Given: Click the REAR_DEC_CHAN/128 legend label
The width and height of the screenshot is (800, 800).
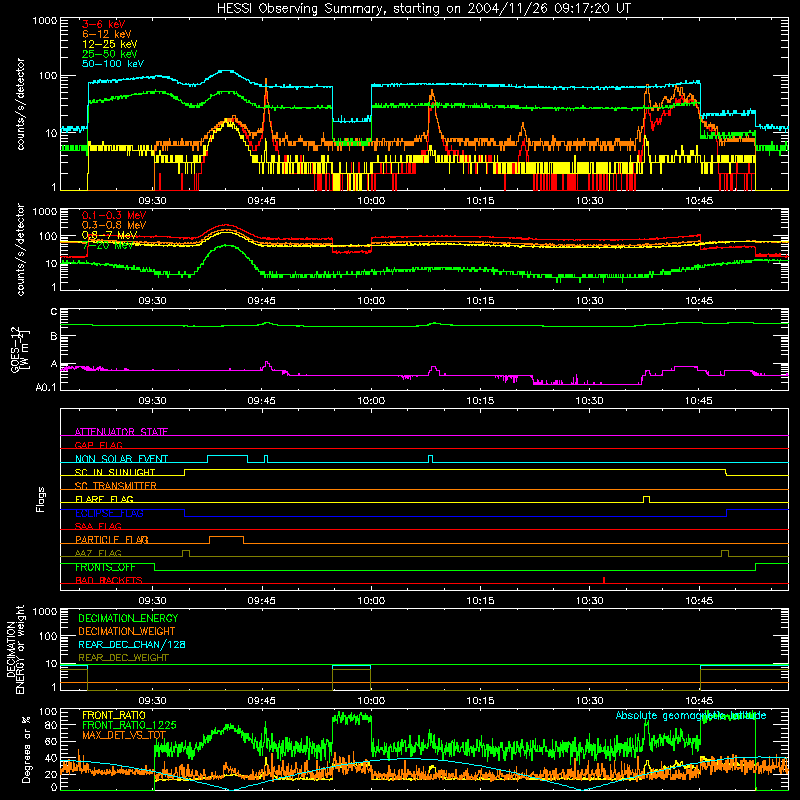Looking at the screenshot, I should click(x=132, y=645).
